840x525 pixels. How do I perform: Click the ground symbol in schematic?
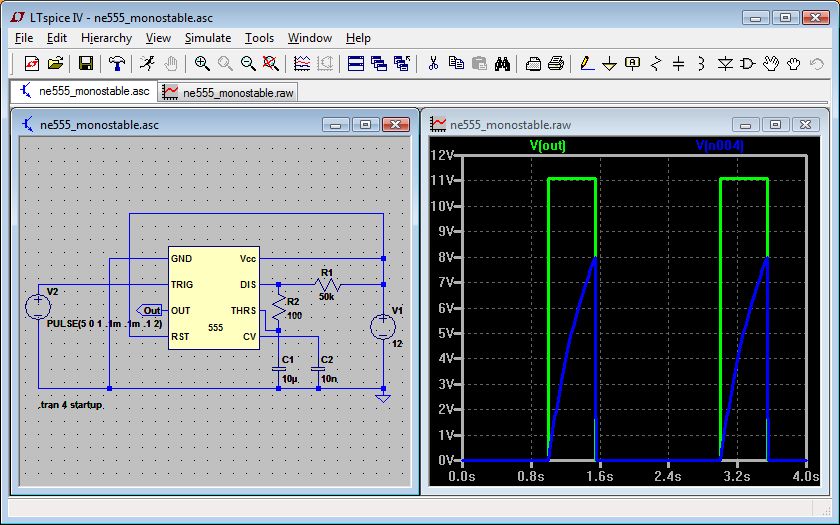click(383, 397)
